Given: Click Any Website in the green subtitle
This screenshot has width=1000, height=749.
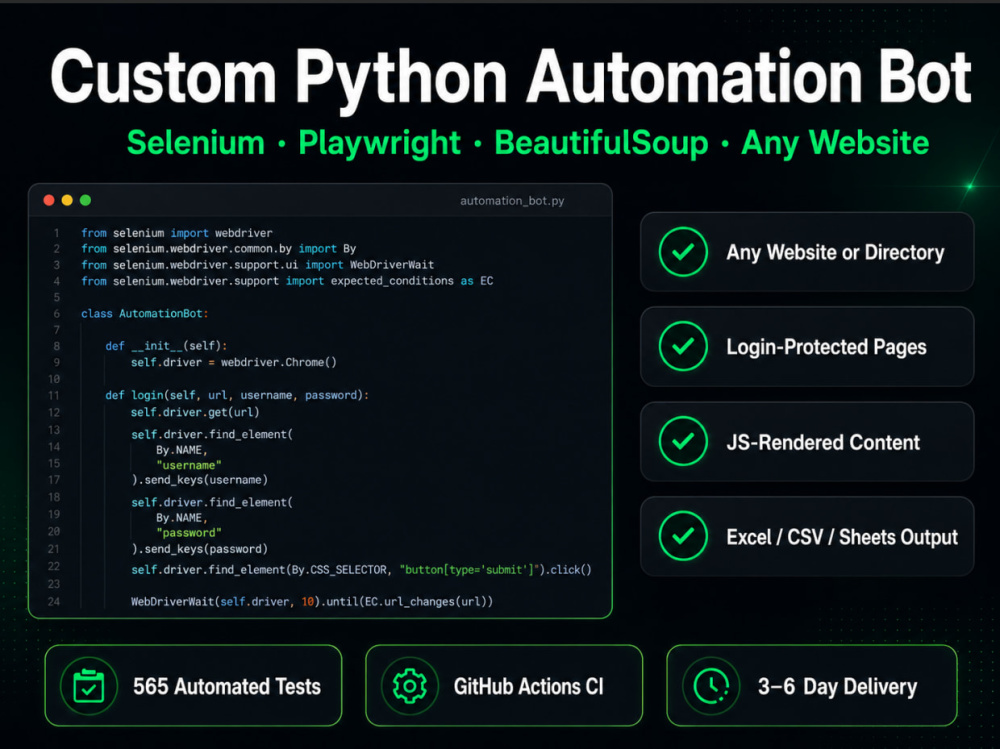Looking at the screenshot, I should point(835,144).
